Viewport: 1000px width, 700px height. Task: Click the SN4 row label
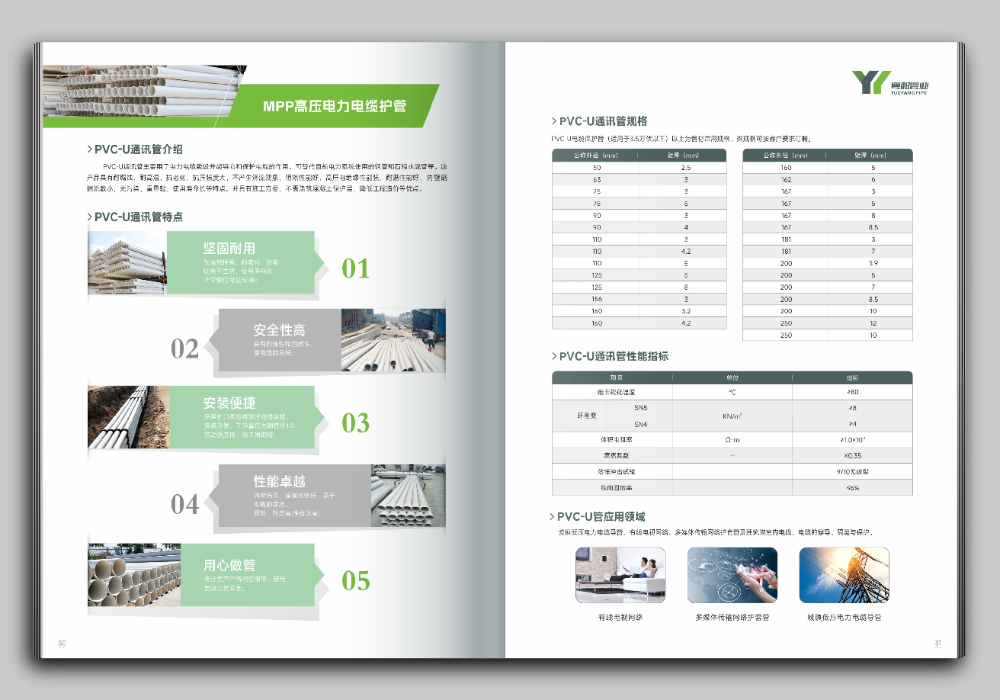pos(640,424)
